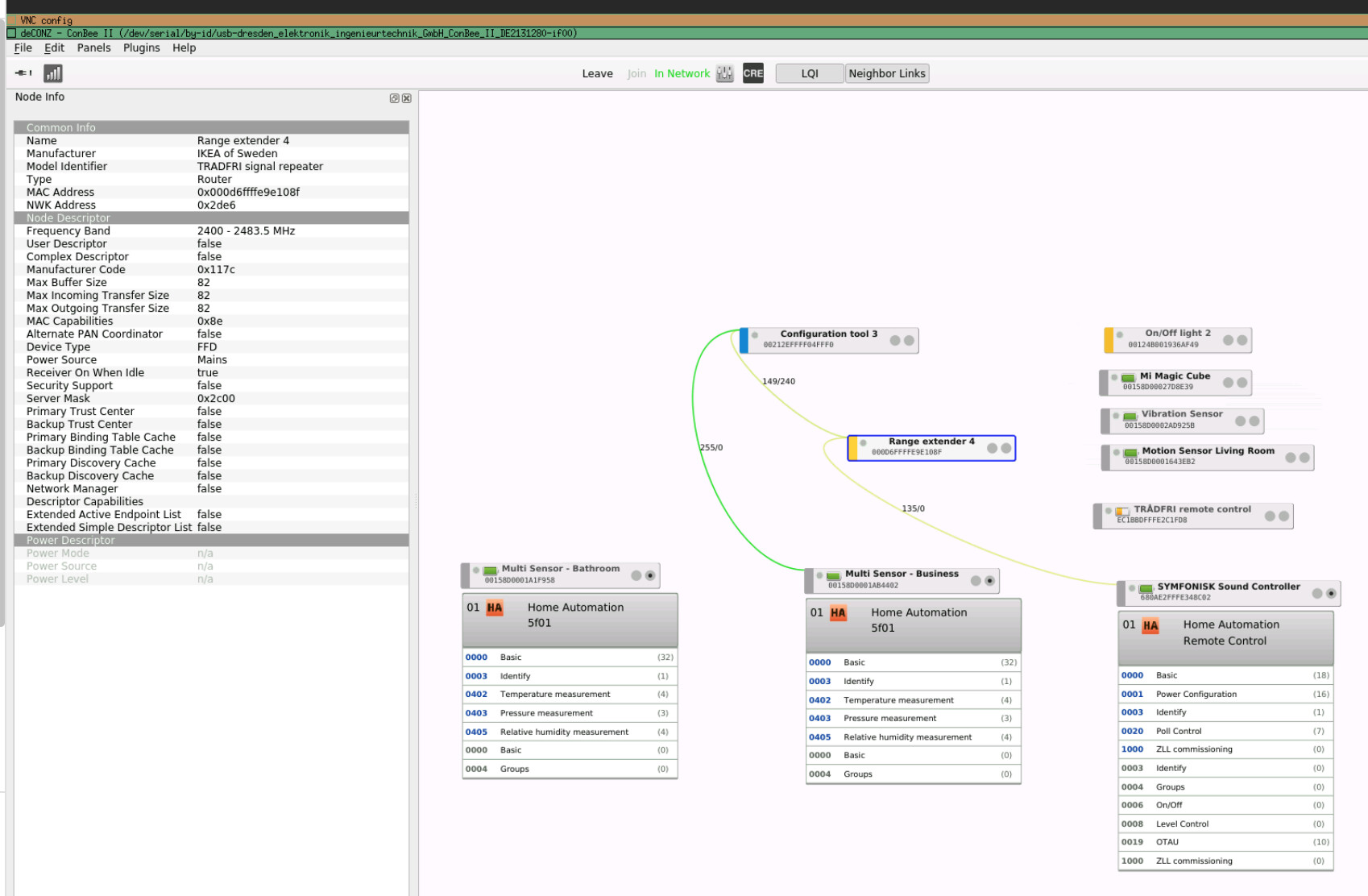This screenshot has height=896, width=1368.
Task: Click small status dot on Configuration tool 3
Action: coord(755,335)
